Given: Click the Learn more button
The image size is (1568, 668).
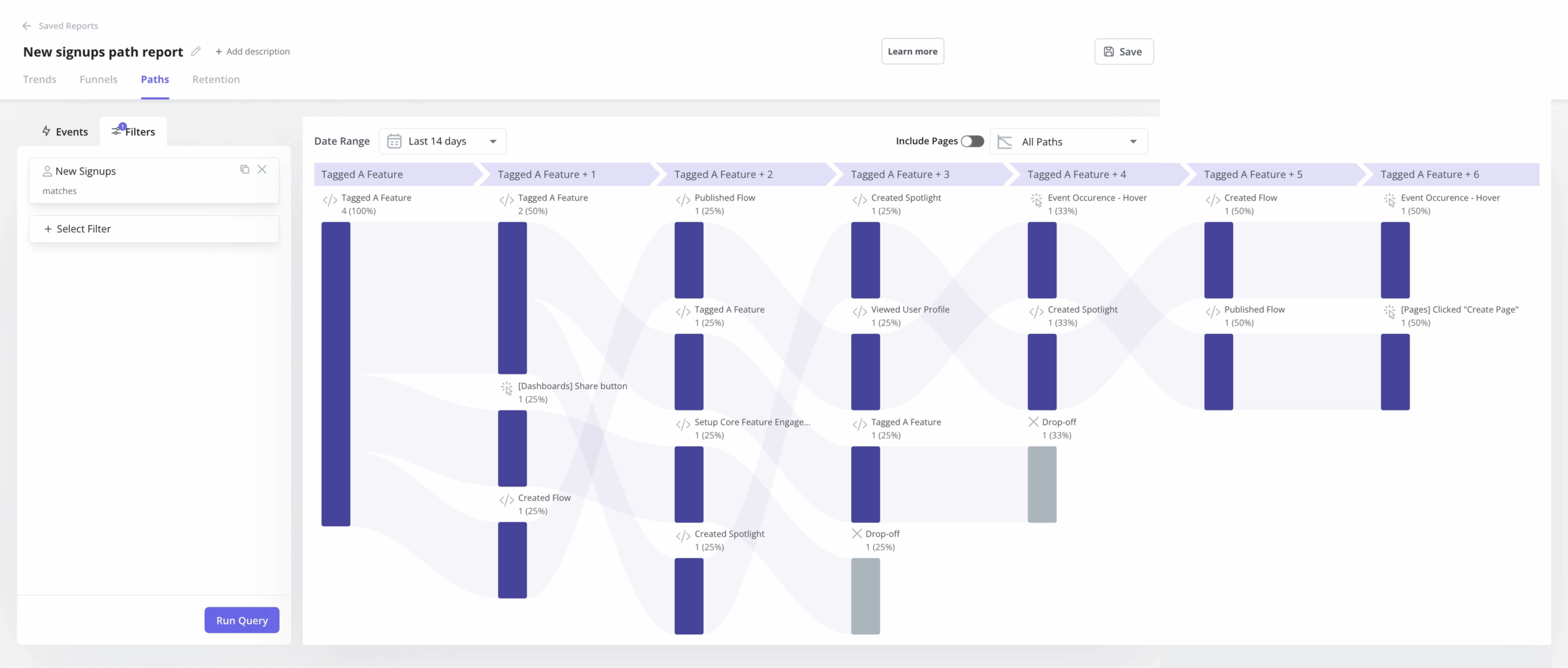Looking at the screenshot, I should (912, 51).
